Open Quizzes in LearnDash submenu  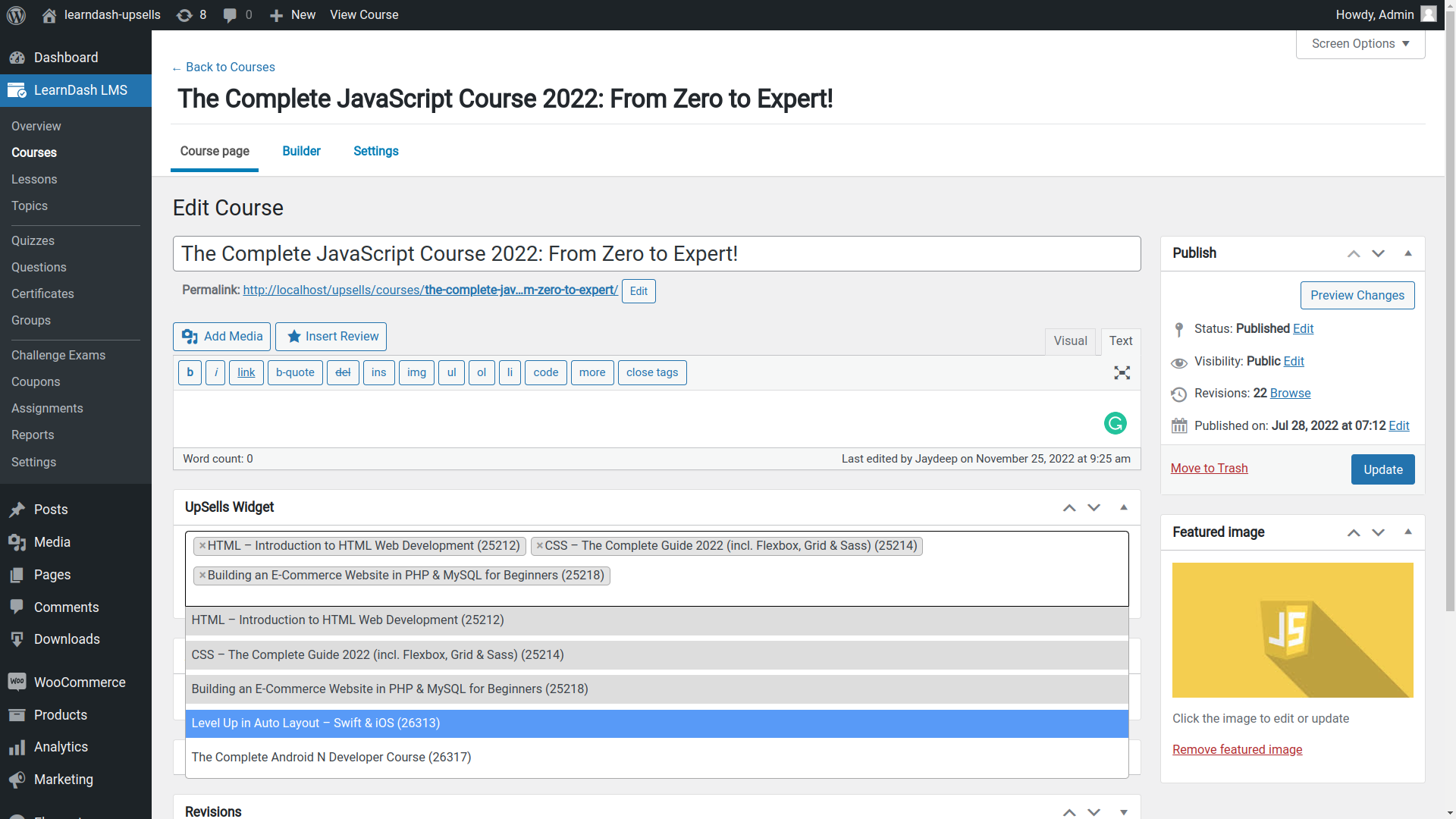click(x=33, y=241)
